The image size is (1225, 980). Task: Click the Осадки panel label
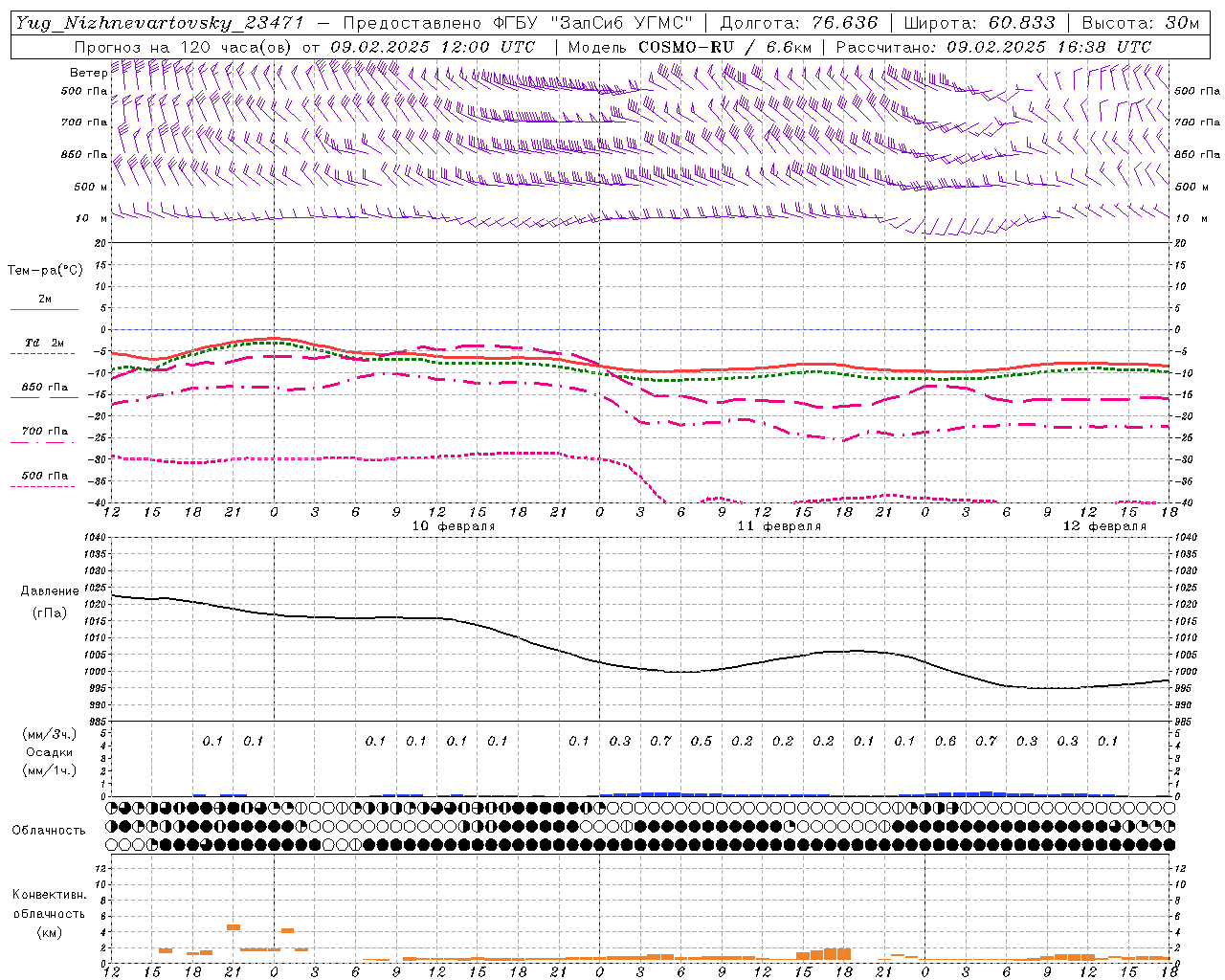(50, 752)
